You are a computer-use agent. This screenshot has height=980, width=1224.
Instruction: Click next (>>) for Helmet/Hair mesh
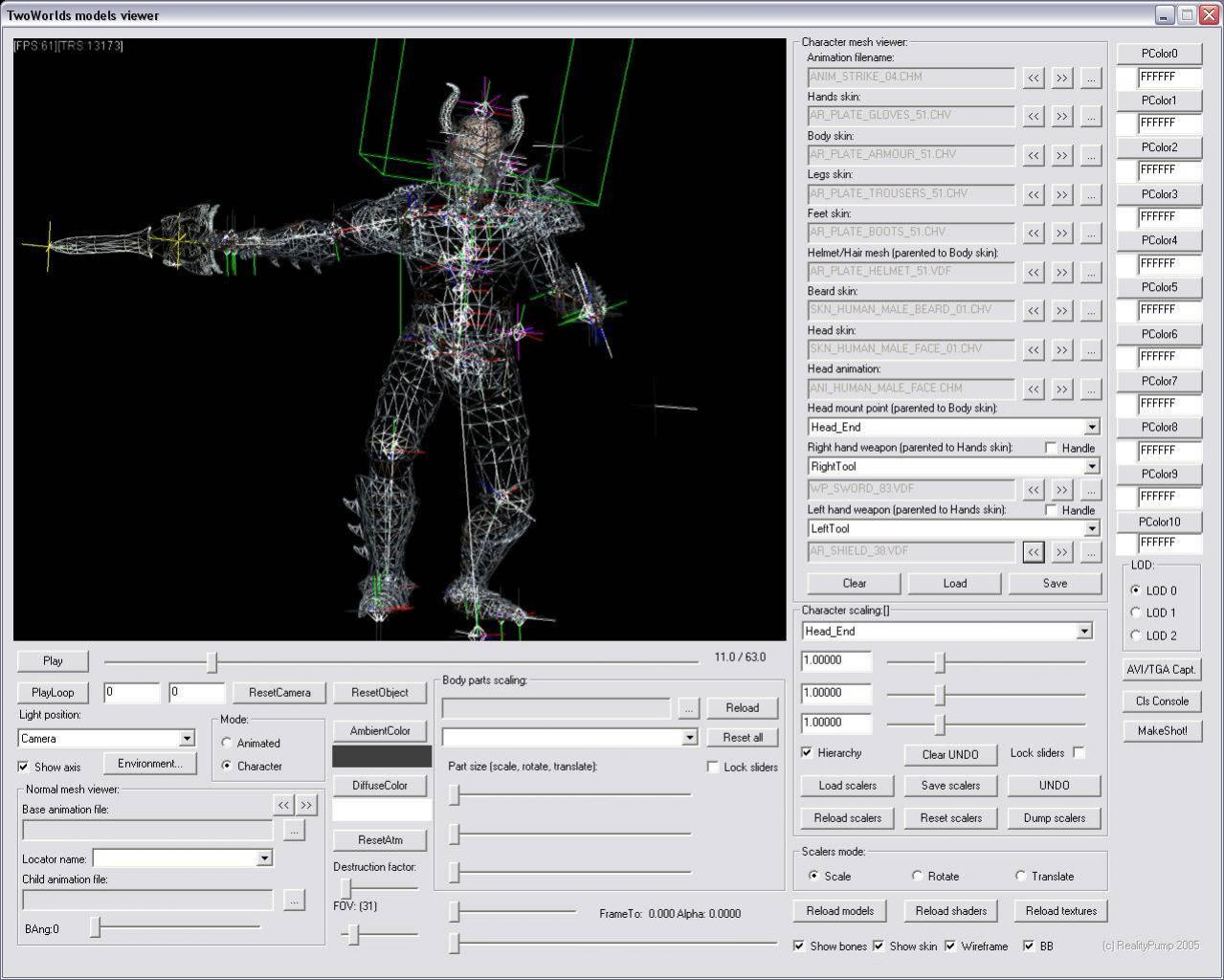(1061, 272)
